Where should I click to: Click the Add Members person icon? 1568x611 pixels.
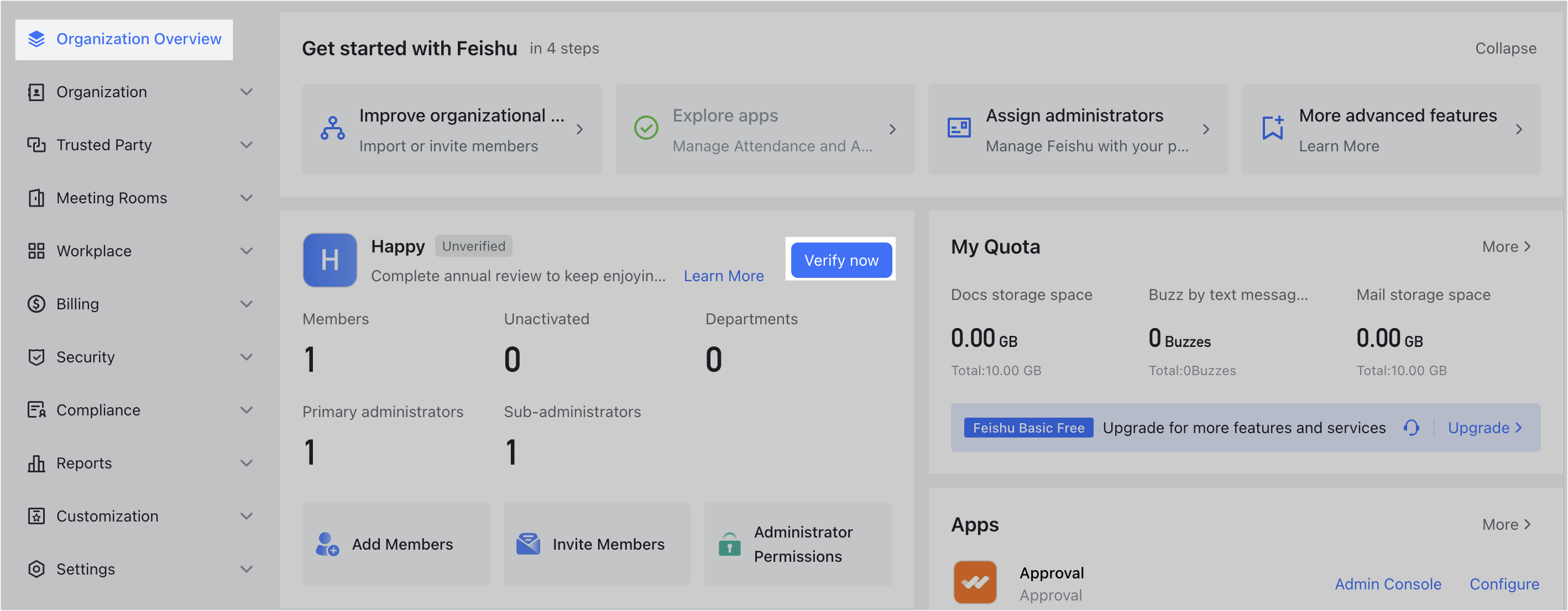[327, 544]
